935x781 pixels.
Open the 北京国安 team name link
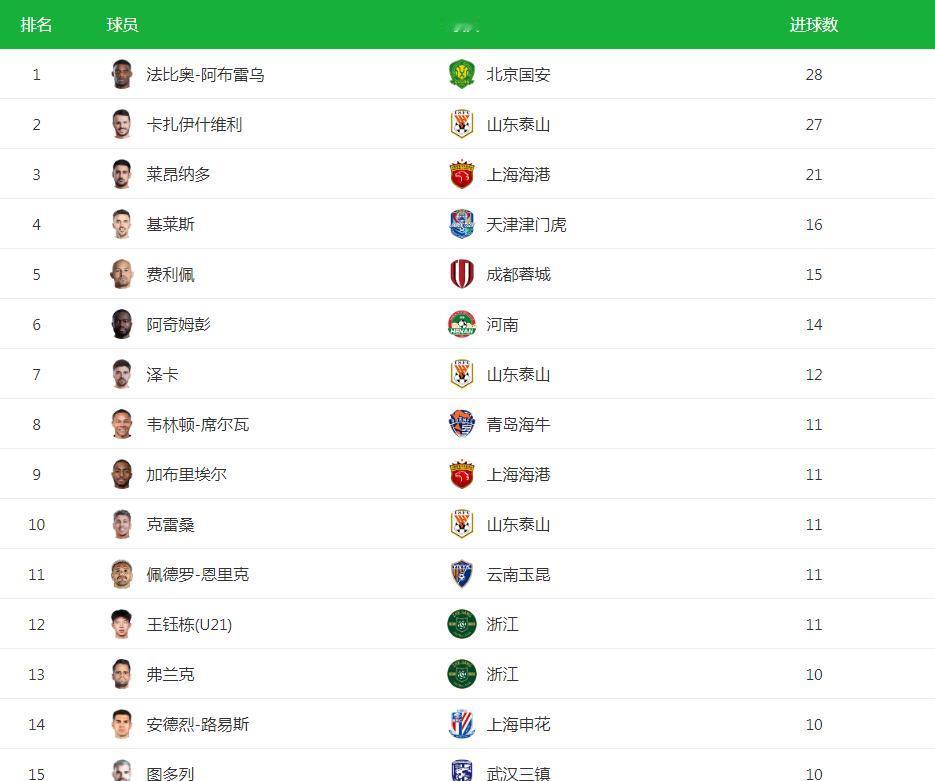tap(518, 75)
